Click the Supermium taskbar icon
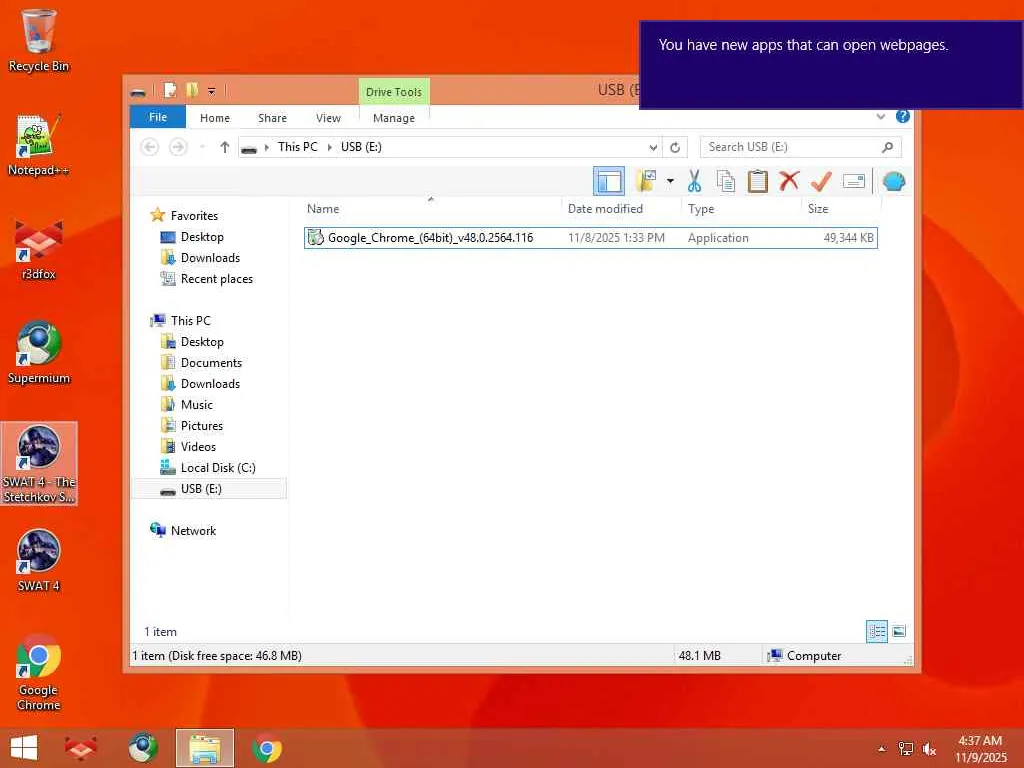The image size is (1024, 768). click(x=142, y=748)
